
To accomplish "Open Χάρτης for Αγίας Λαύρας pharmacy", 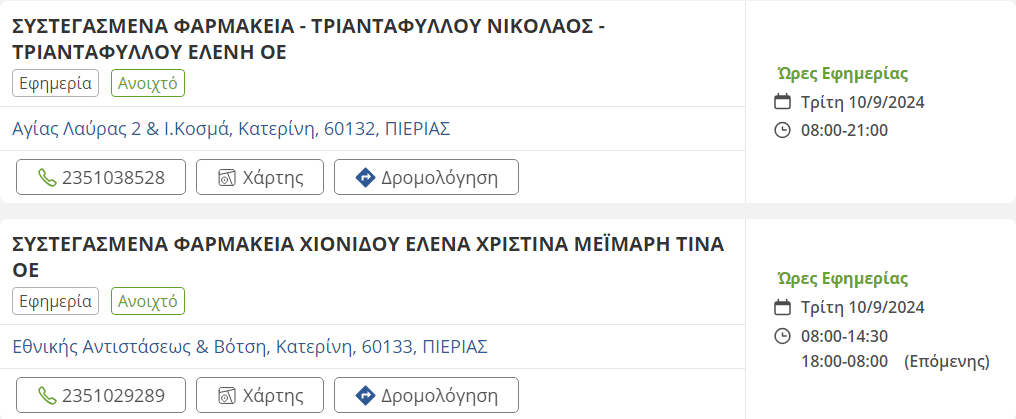I will click(260, 178).
